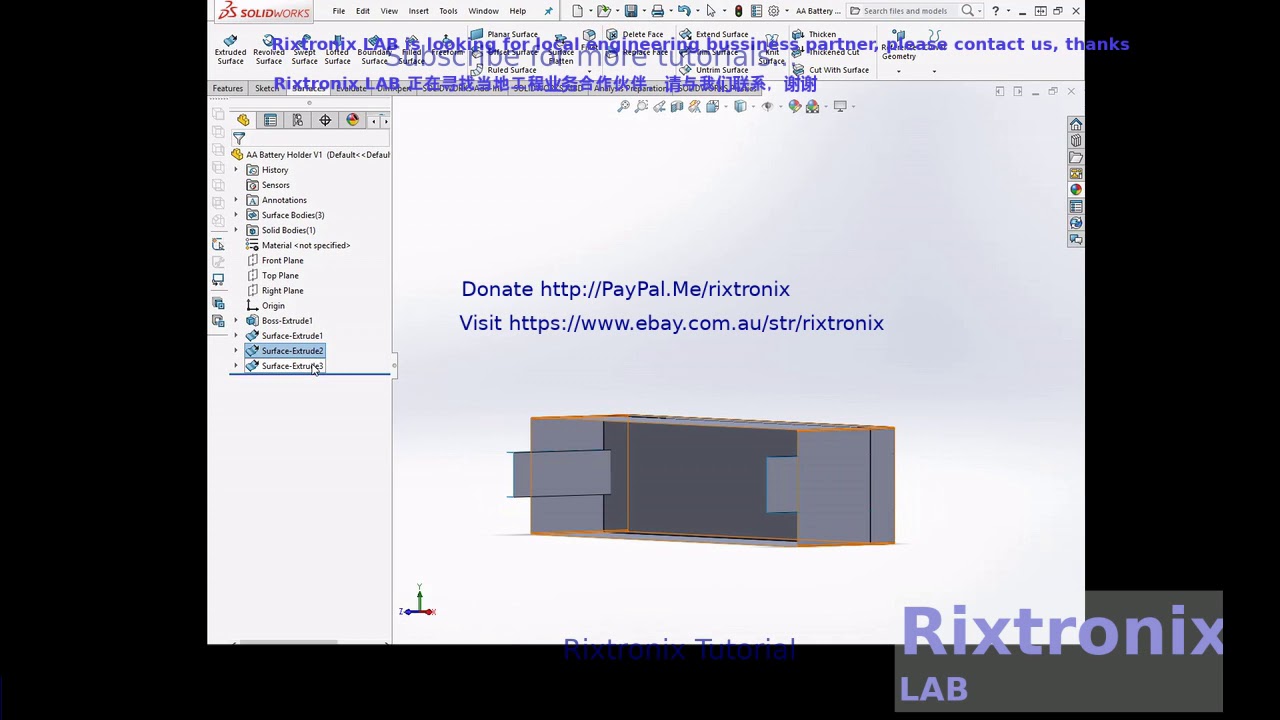
Task: Open the Edit menu
Action: (363, 11)
